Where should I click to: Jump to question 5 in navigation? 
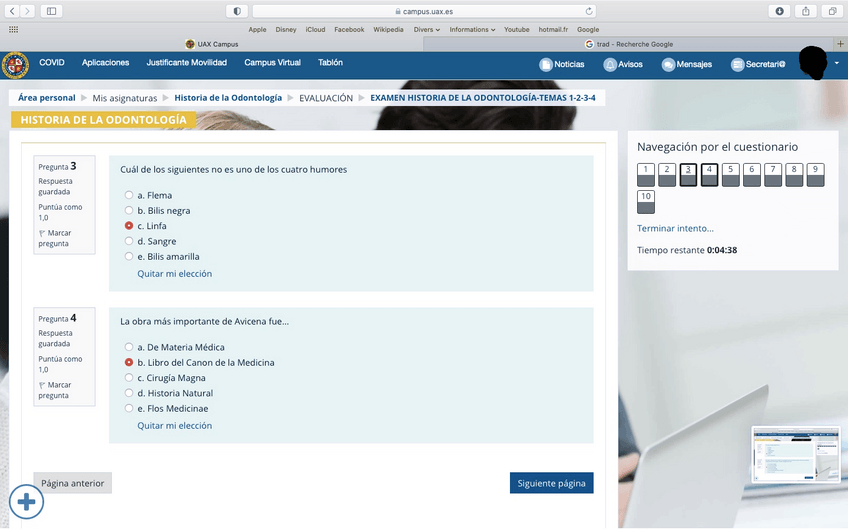tap(731, 175)
